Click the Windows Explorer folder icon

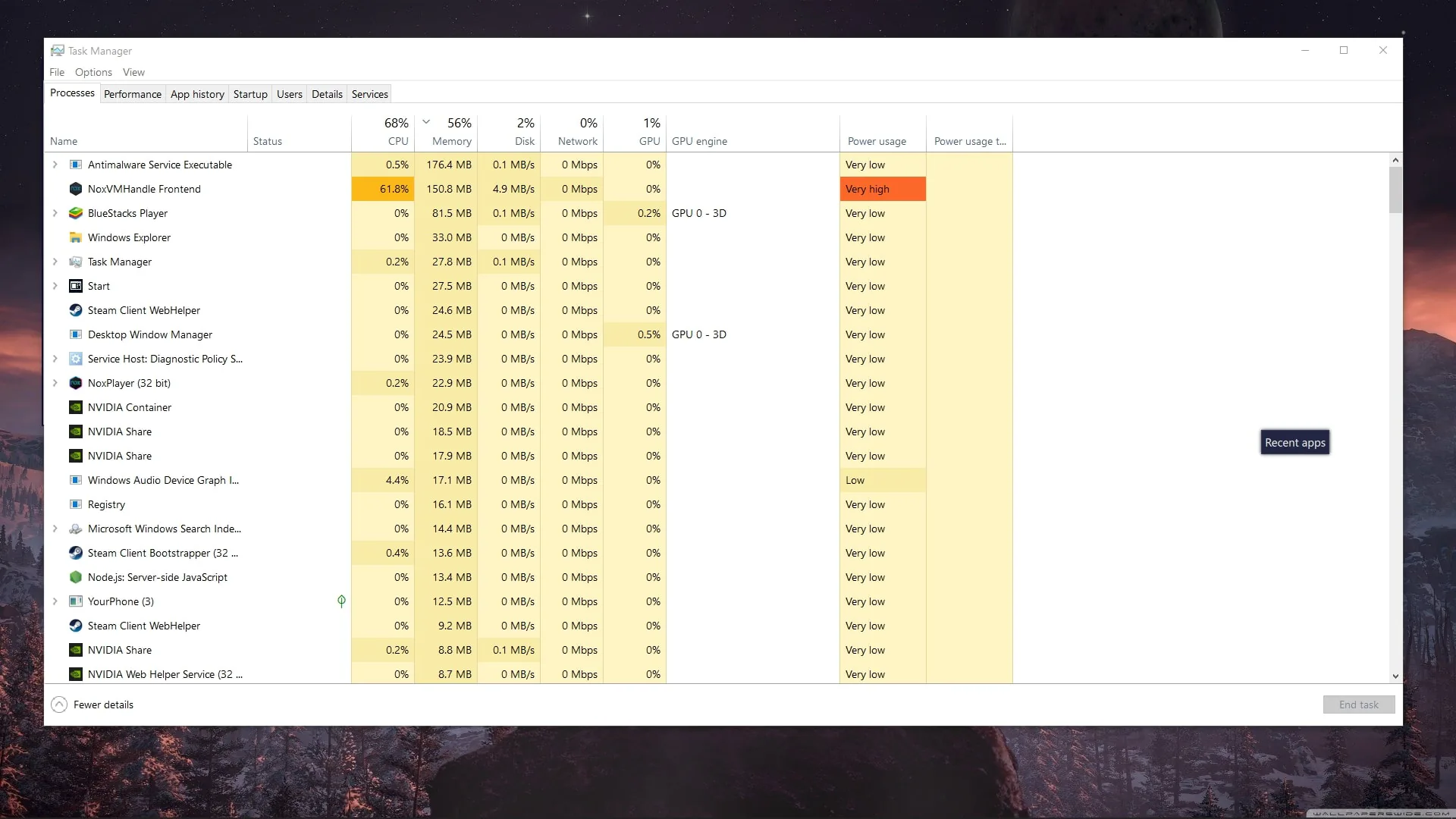76,237
